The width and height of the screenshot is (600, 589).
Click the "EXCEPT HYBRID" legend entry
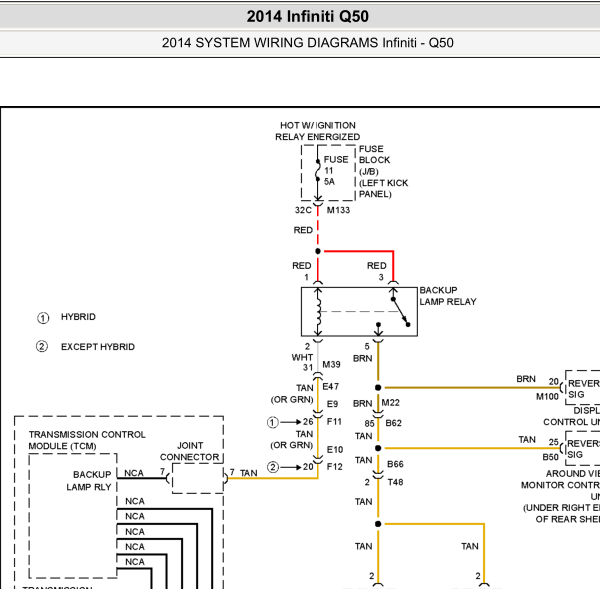(x=98, y=347)
